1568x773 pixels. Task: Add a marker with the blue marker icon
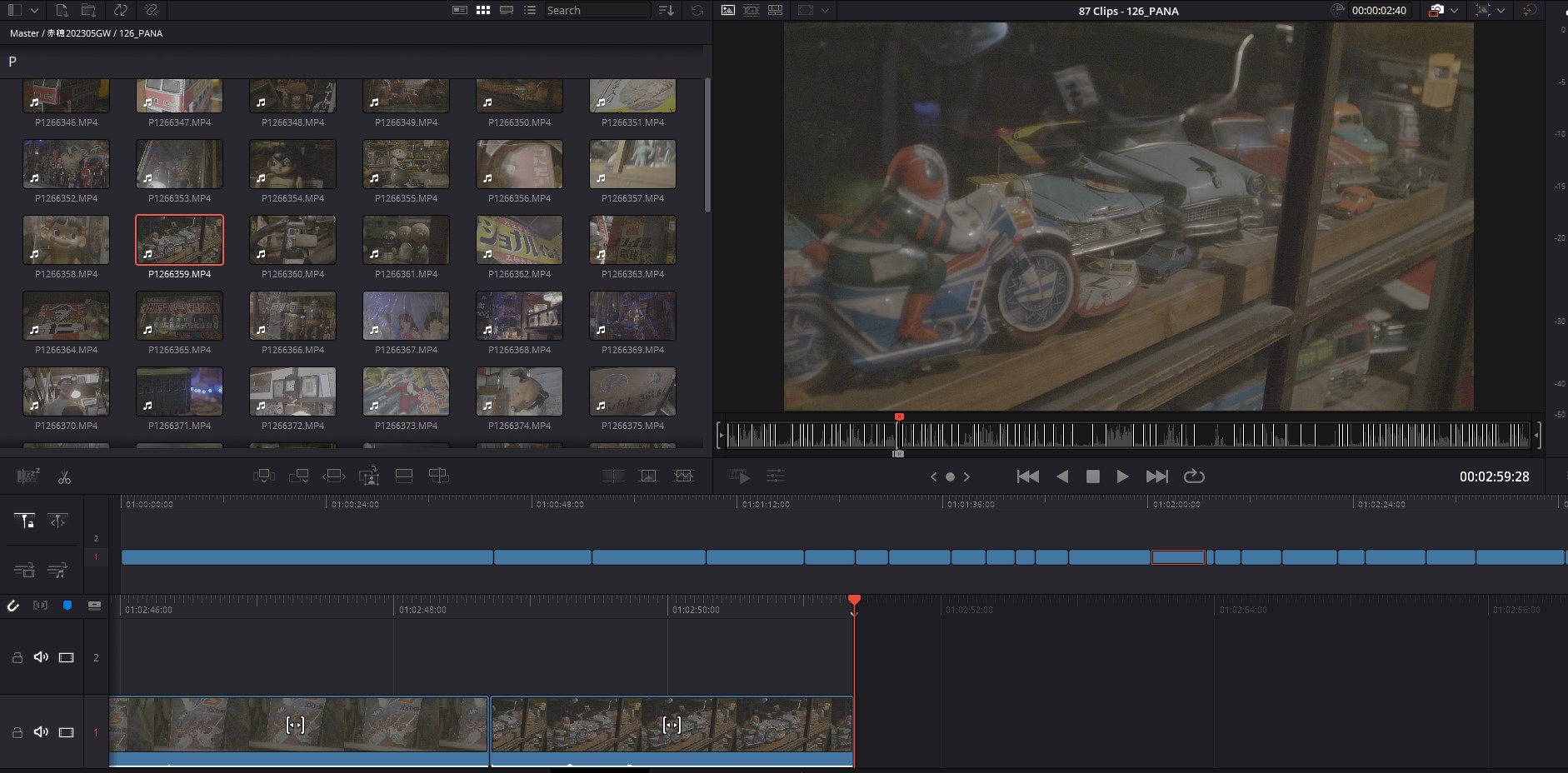point(67,606)
